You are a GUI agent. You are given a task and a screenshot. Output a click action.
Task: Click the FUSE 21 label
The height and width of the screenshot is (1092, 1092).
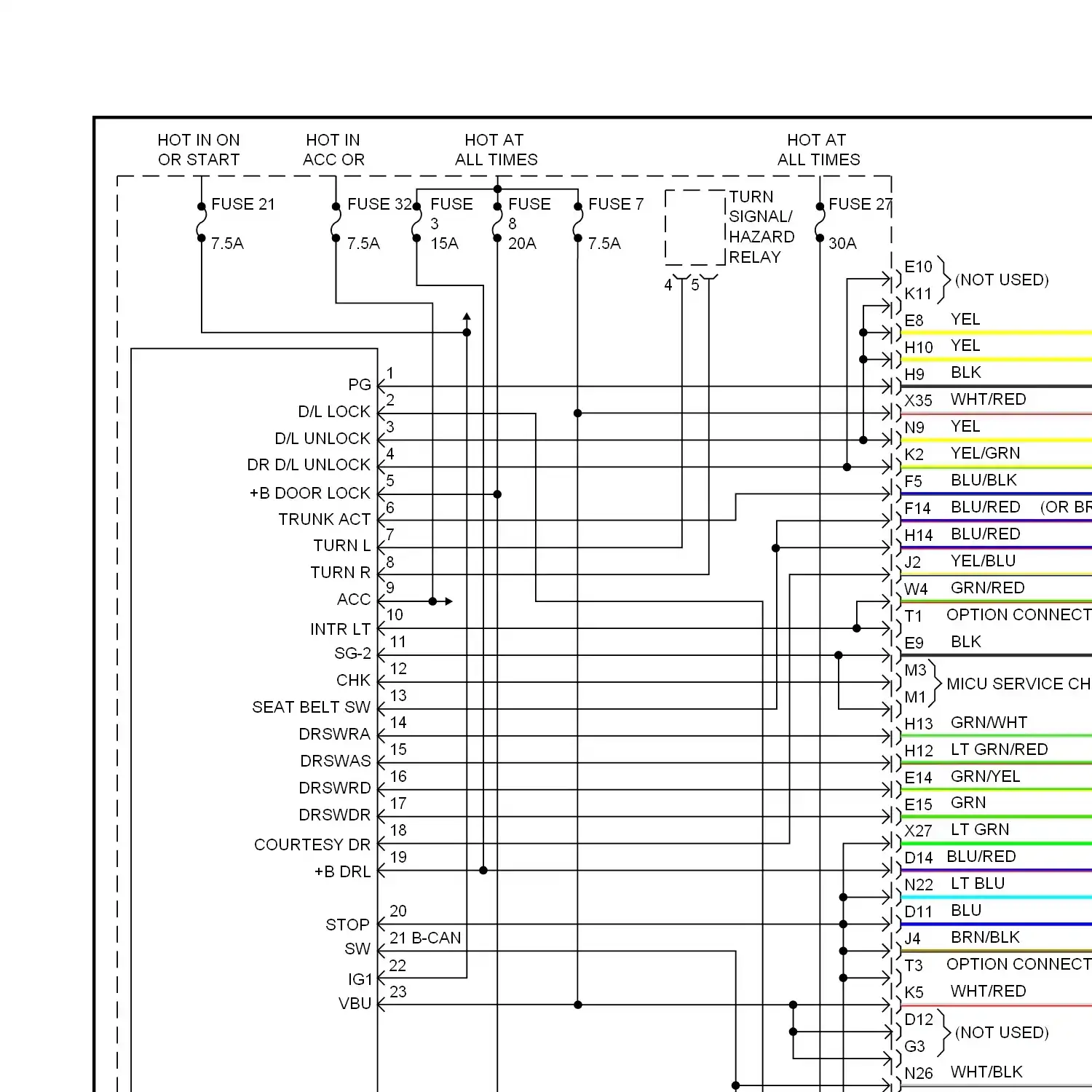pyautogui.click(x=243, y=205)
